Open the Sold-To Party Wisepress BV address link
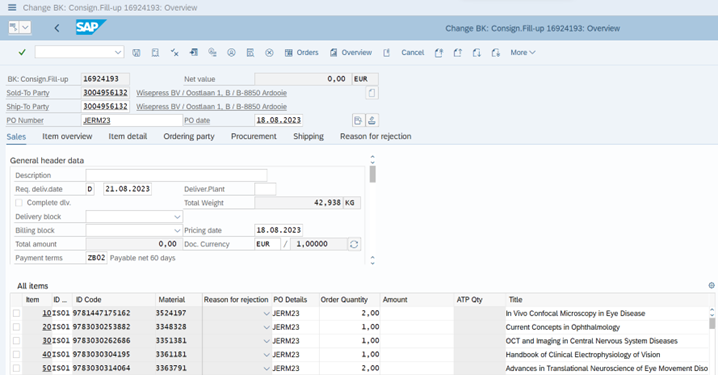 click(x=211, y=93)
